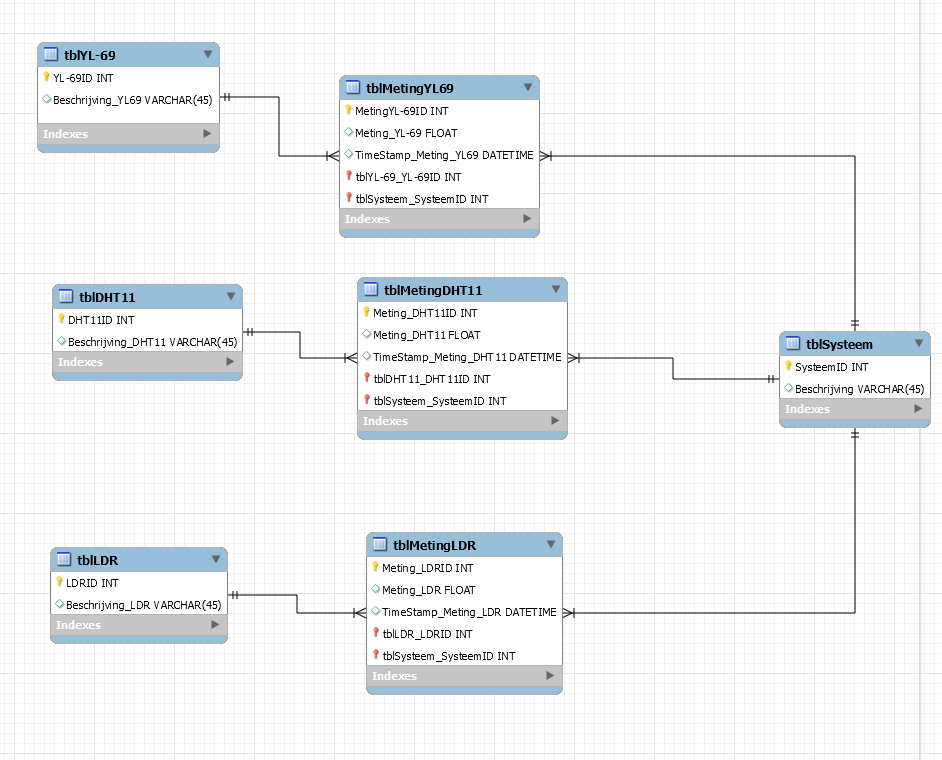The image size is (942, 760).
Task: Click tblMetingLDR's tblSysteem_SysteemID foreign key icon
Action: pyautogui.click(x=375, y=655)
